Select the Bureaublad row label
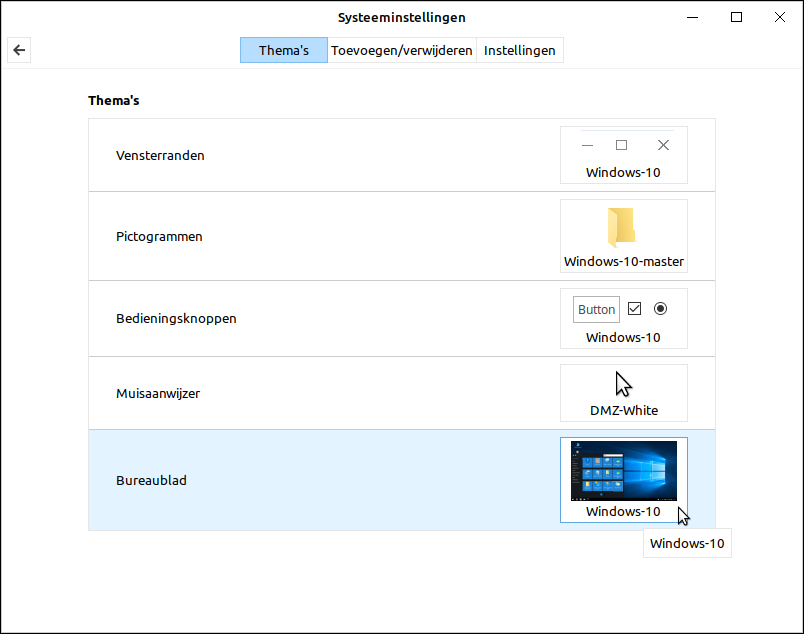Image resolution: width=804 pixels, height=634 pixels. (x=151, y=480)
